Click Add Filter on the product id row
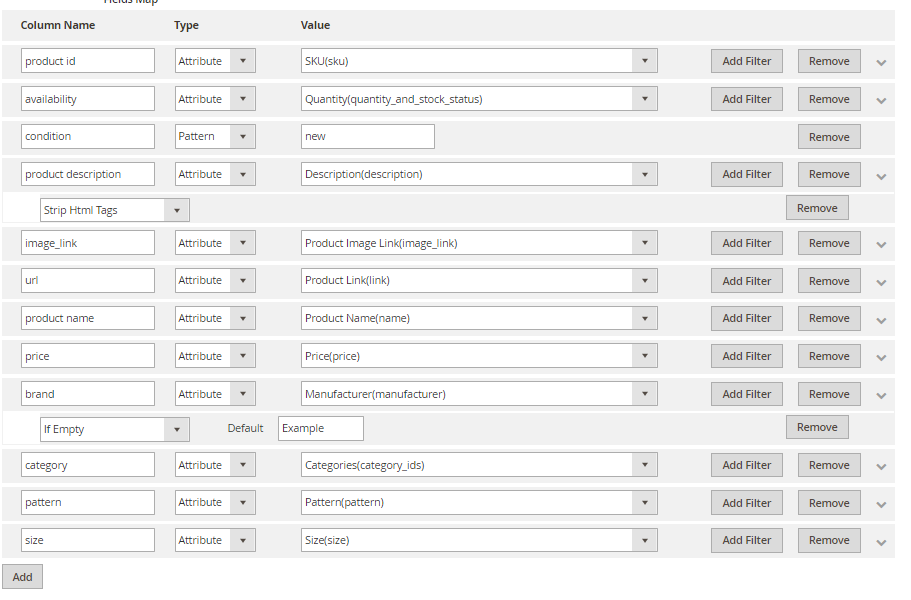911x600 pixels. (x=747, y=61)
